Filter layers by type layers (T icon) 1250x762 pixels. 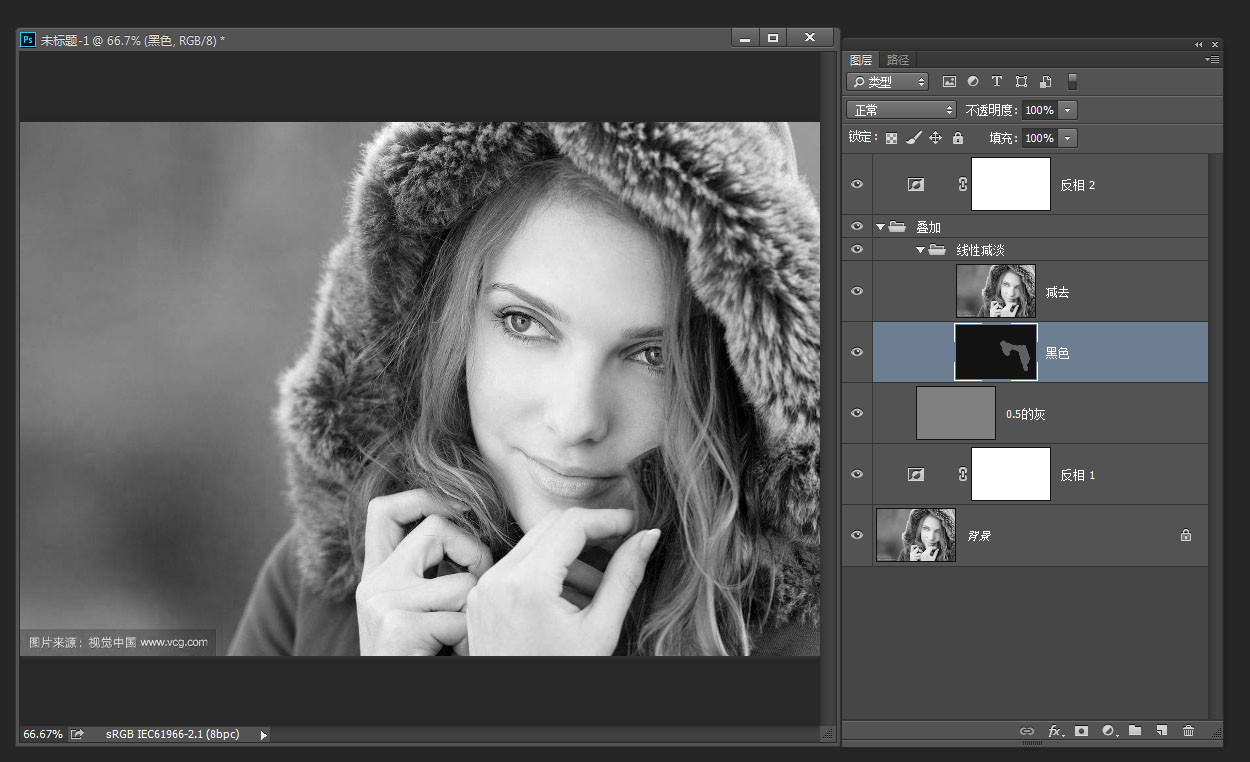tap(996, 82)
